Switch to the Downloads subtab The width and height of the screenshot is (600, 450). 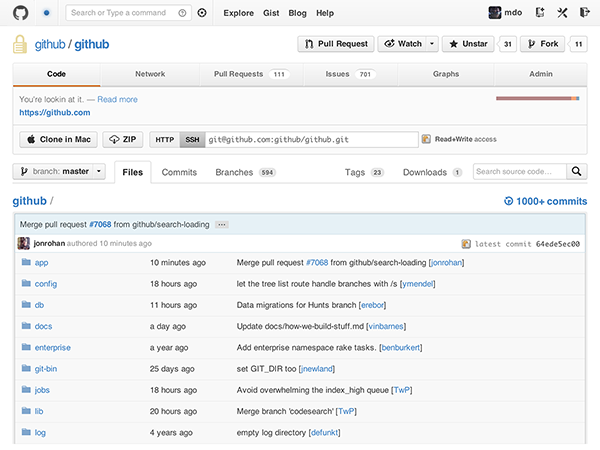click(432, 173)
